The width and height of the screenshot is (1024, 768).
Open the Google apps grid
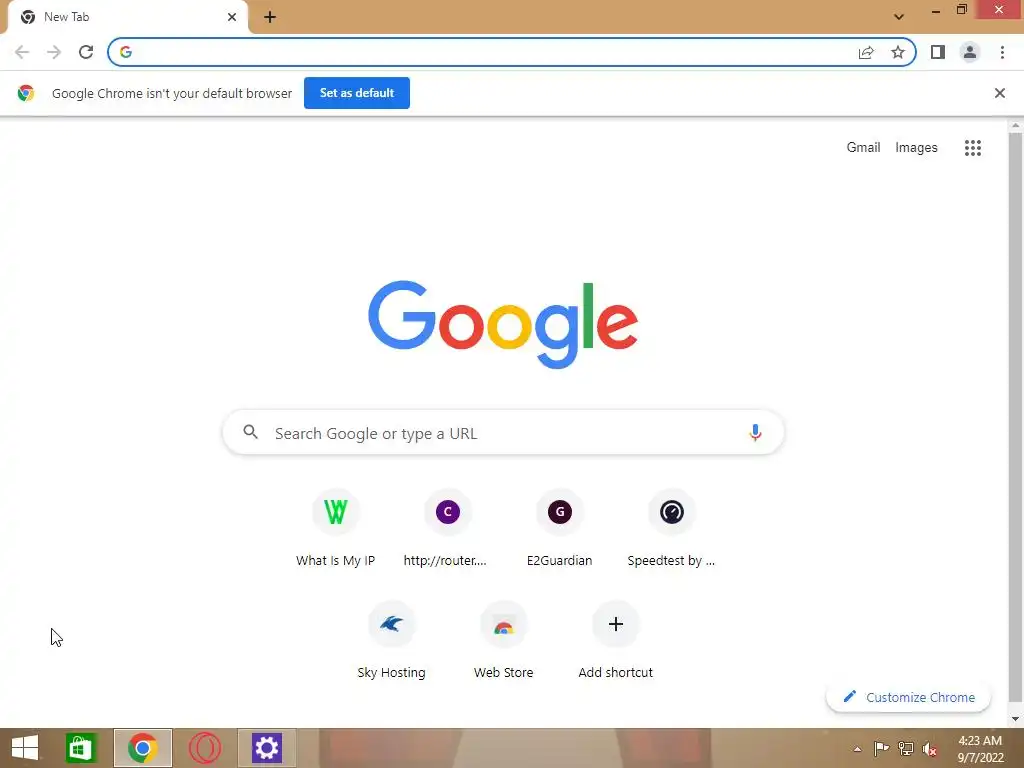coord(973,148)
